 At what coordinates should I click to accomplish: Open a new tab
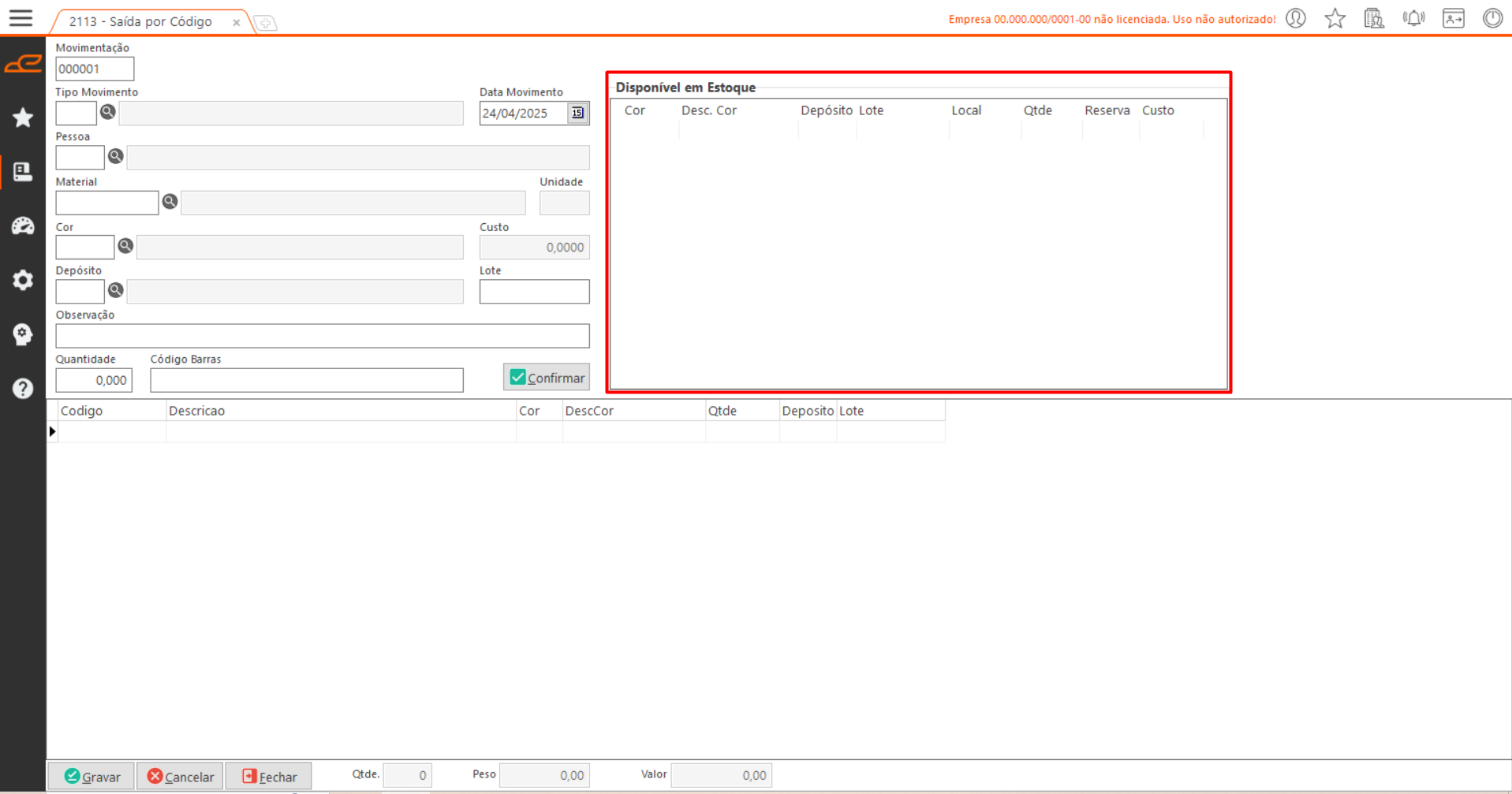266,23
